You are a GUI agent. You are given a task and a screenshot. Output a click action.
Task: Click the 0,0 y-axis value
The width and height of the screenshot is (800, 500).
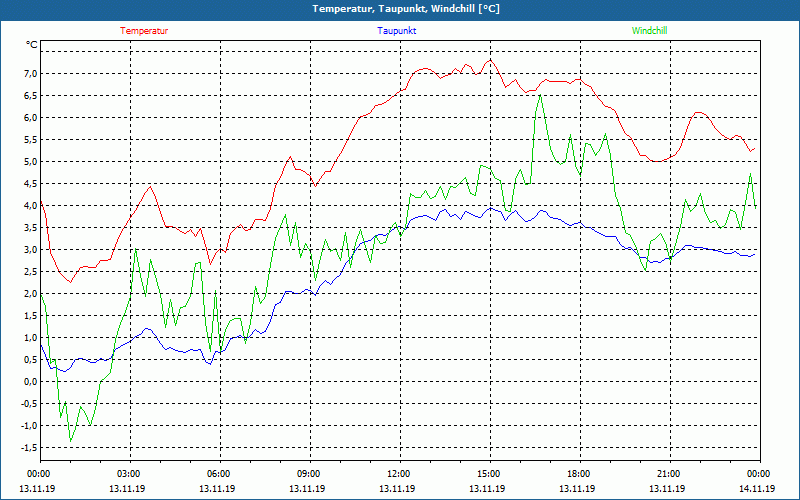click(x=31, y=382)
